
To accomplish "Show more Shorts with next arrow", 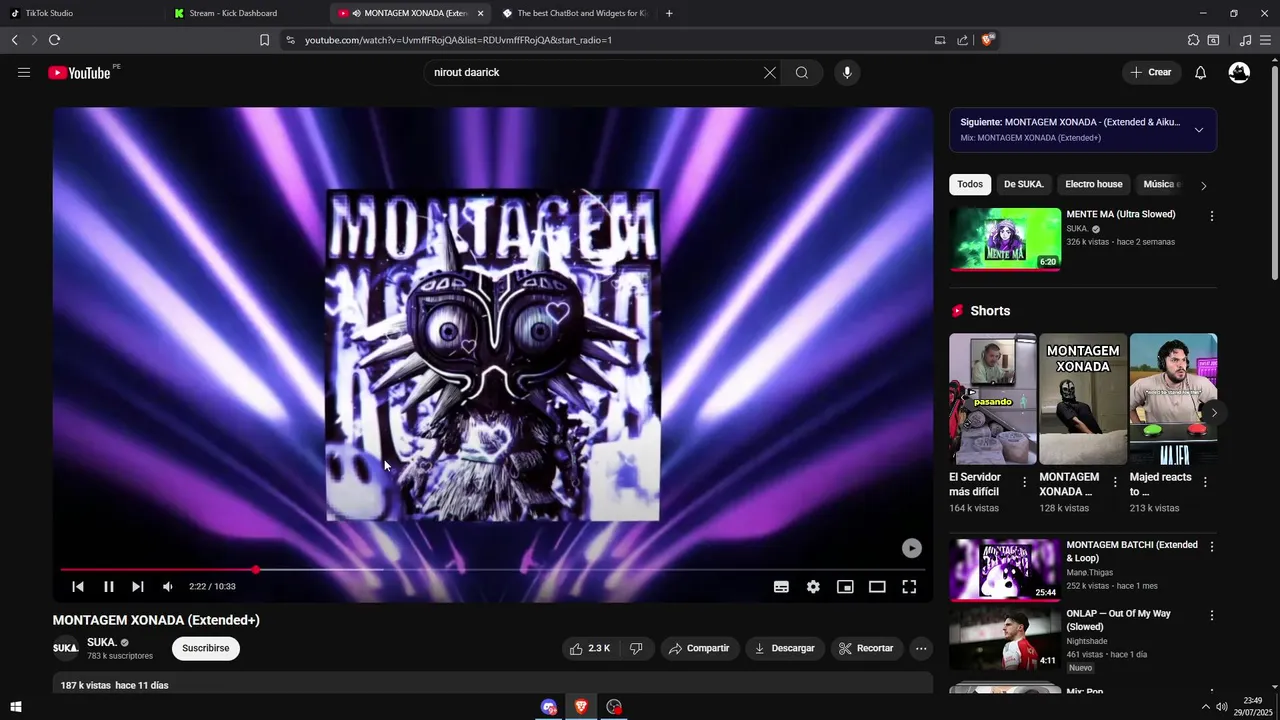I will point(1214,412).
